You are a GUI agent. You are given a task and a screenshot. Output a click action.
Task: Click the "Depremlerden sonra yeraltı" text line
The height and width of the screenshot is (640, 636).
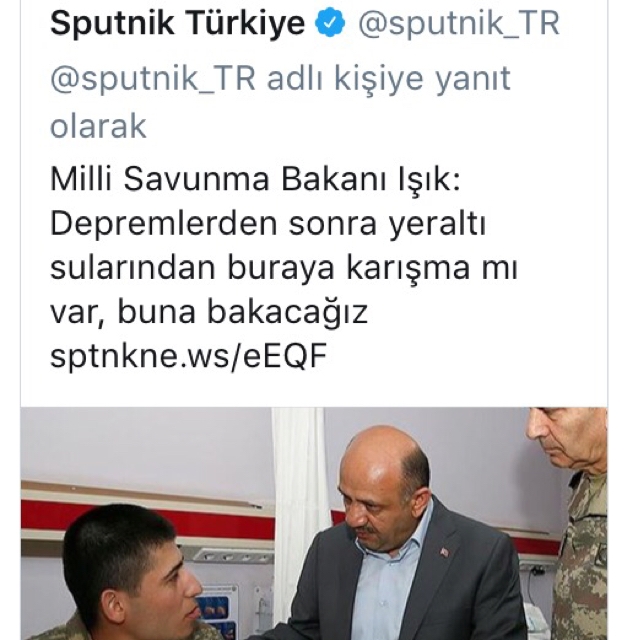coord(268,223)
